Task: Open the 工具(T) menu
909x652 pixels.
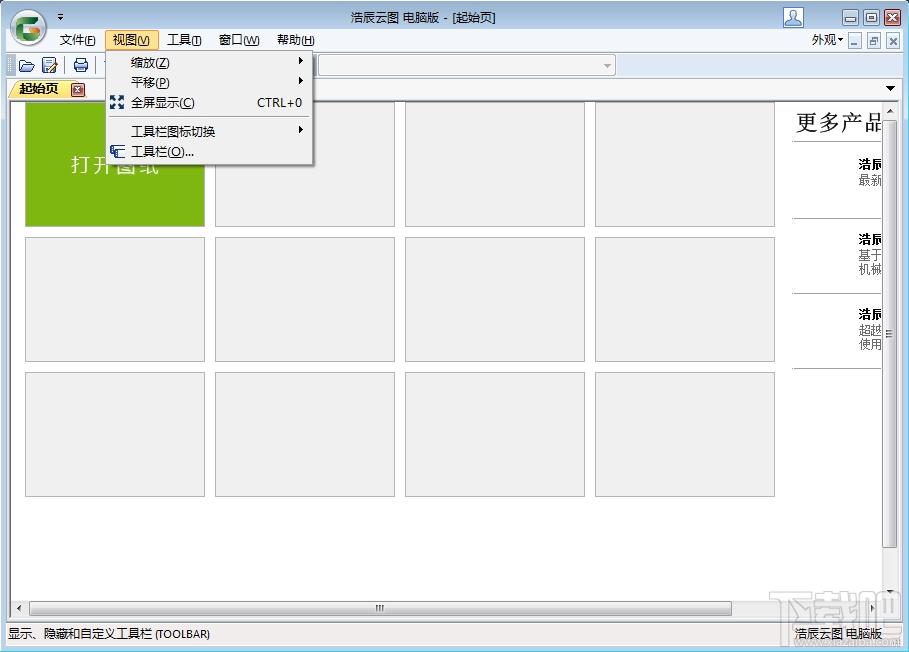Action: coord(184,40)
